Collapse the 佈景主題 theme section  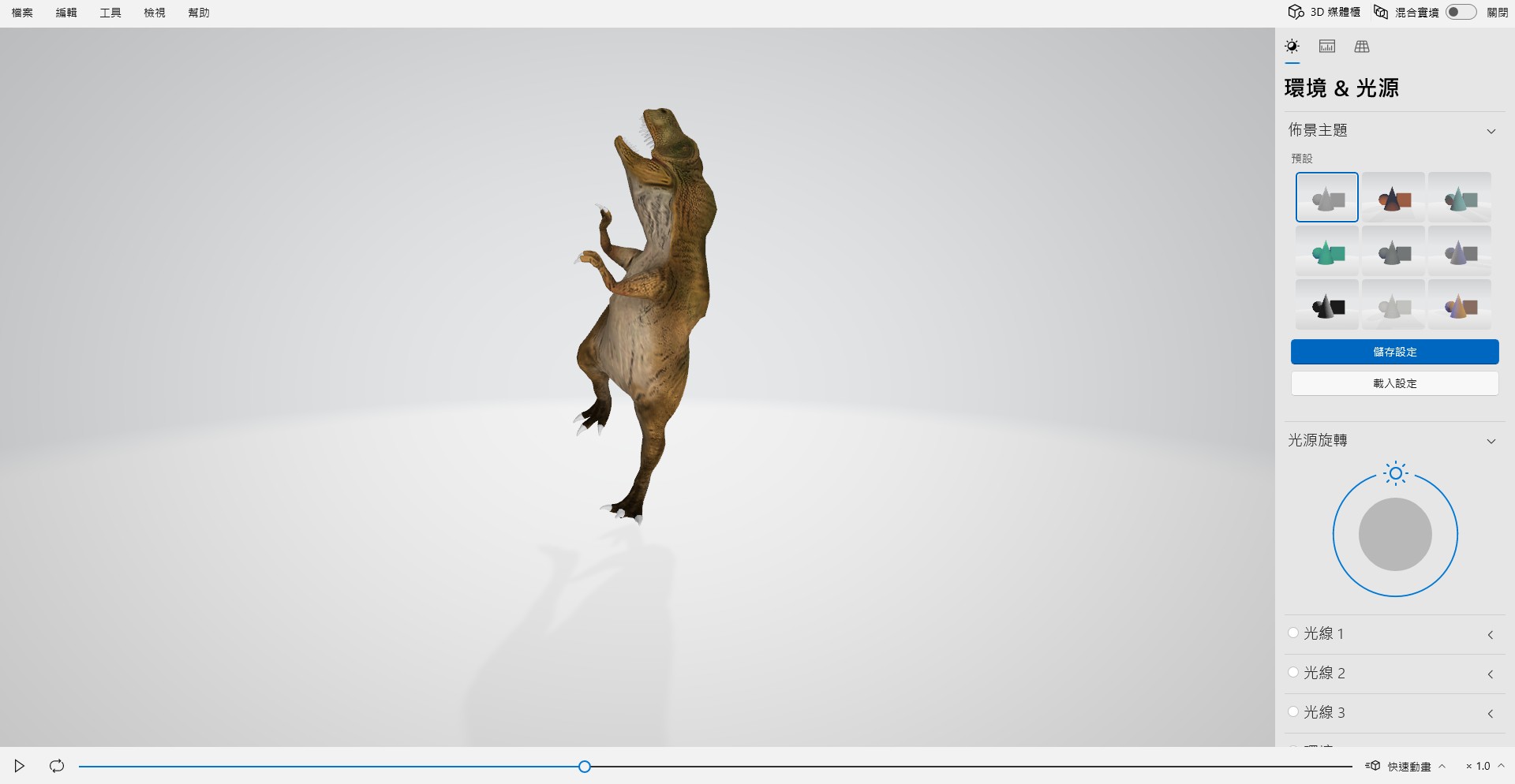pos(1491,131)
